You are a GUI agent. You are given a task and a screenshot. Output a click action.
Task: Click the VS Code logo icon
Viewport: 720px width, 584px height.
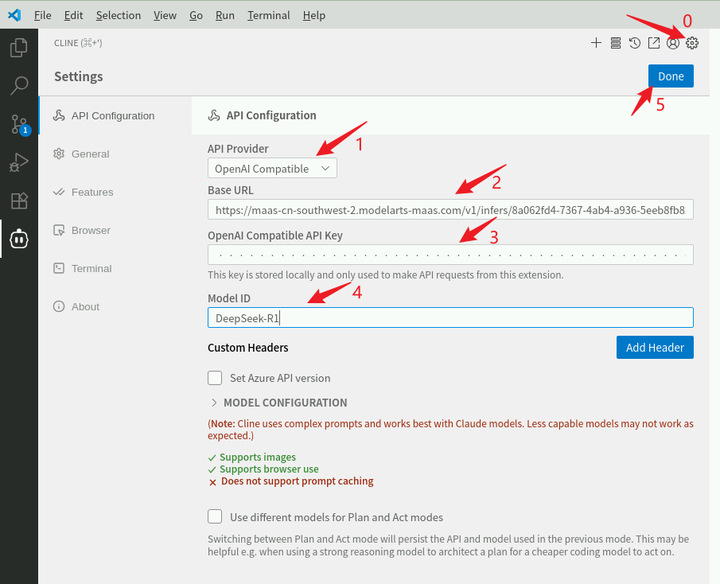[x=14, y=15]
